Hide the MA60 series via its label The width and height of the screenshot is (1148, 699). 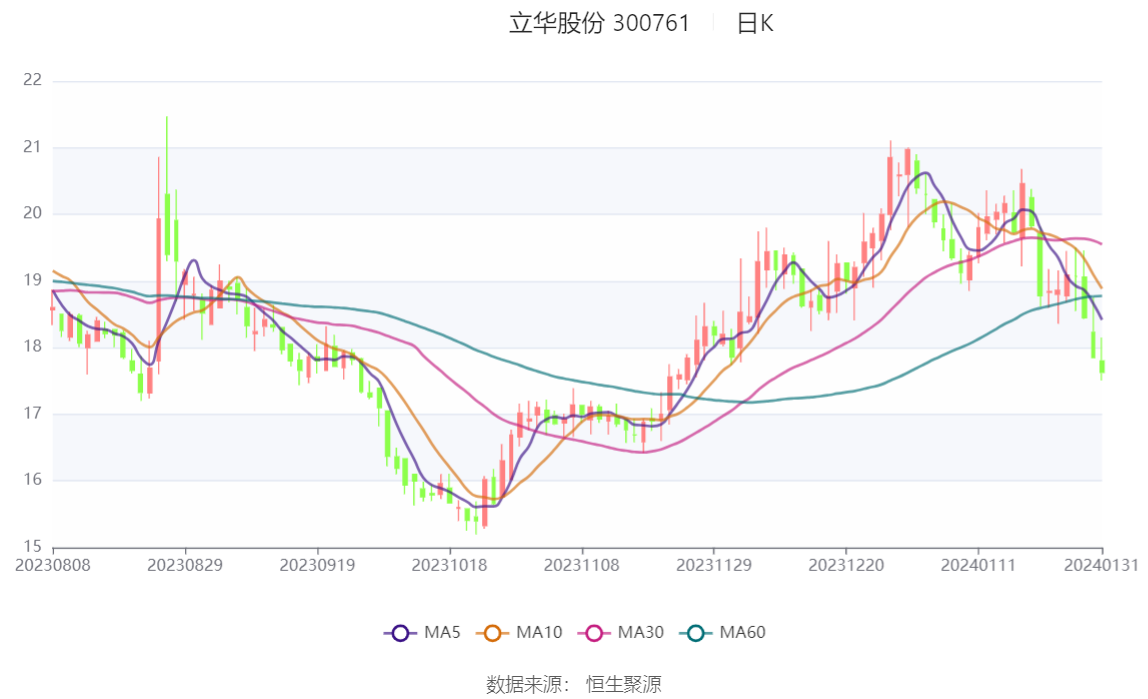(742, 632)
